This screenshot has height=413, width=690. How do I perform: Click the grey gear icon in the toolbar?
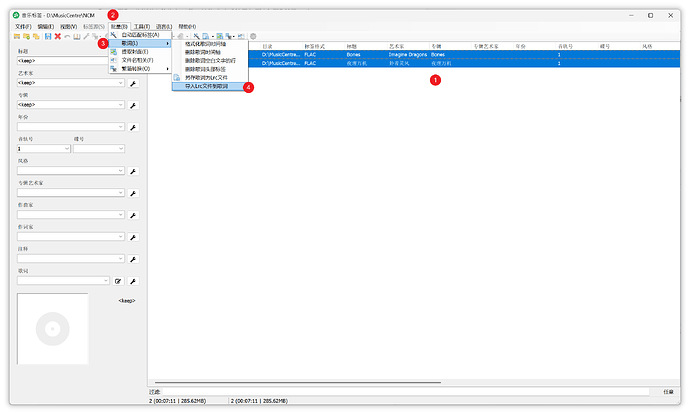click(x=253, y=37)
